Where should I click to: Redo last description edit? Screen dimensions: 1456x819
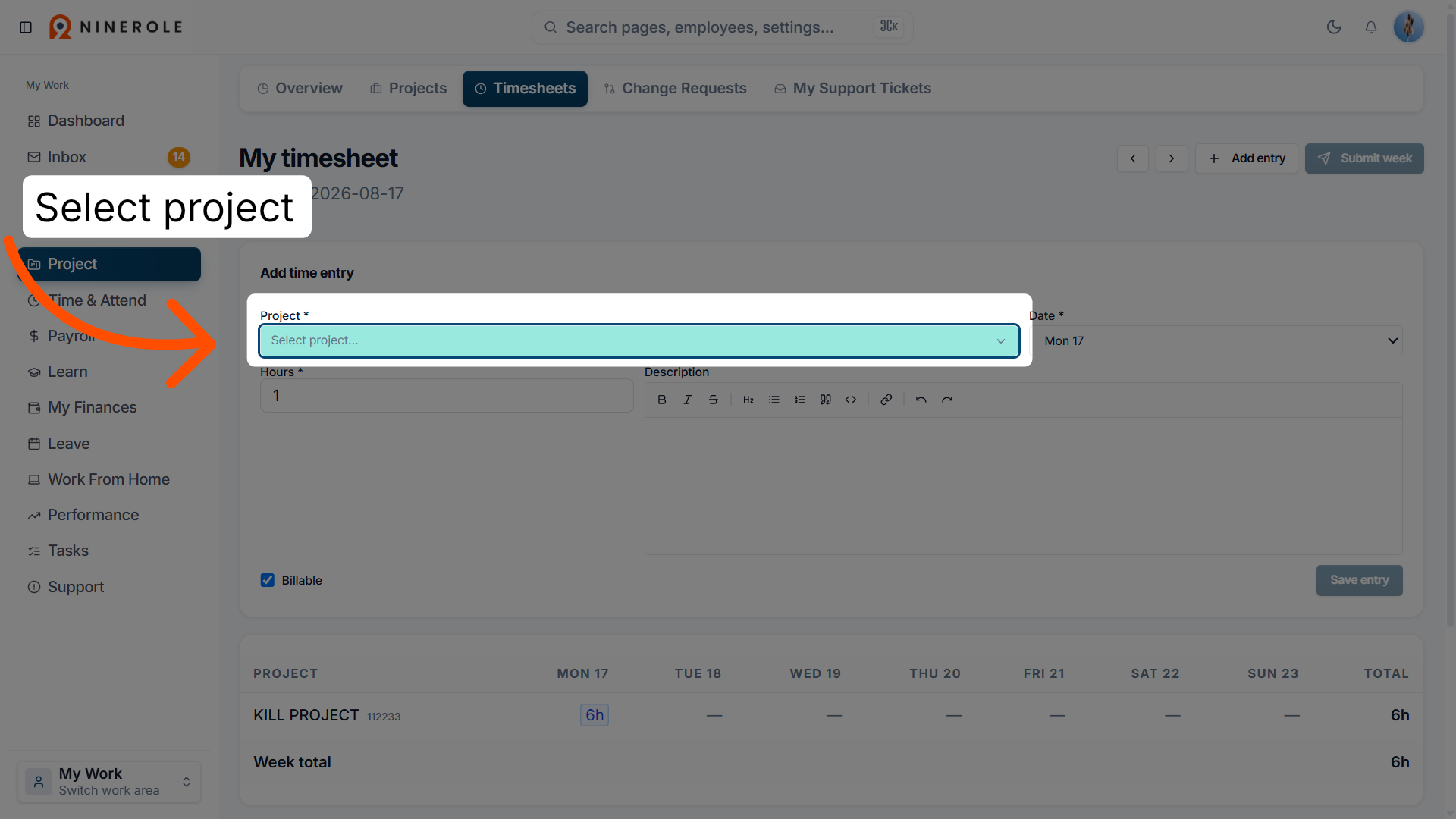click(947, 400)
